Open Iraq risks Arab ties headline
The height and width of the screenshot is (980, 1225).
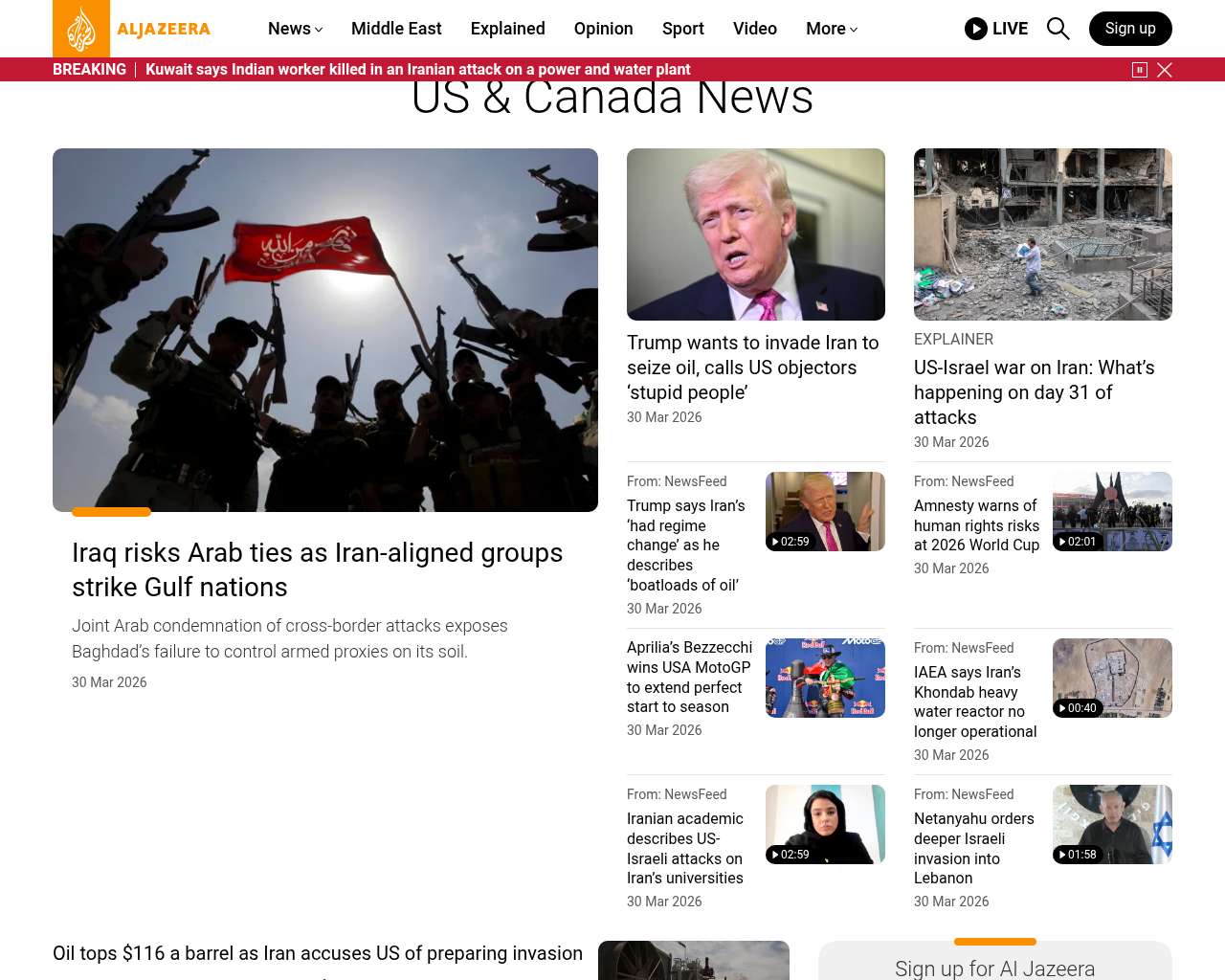point(318,569)
